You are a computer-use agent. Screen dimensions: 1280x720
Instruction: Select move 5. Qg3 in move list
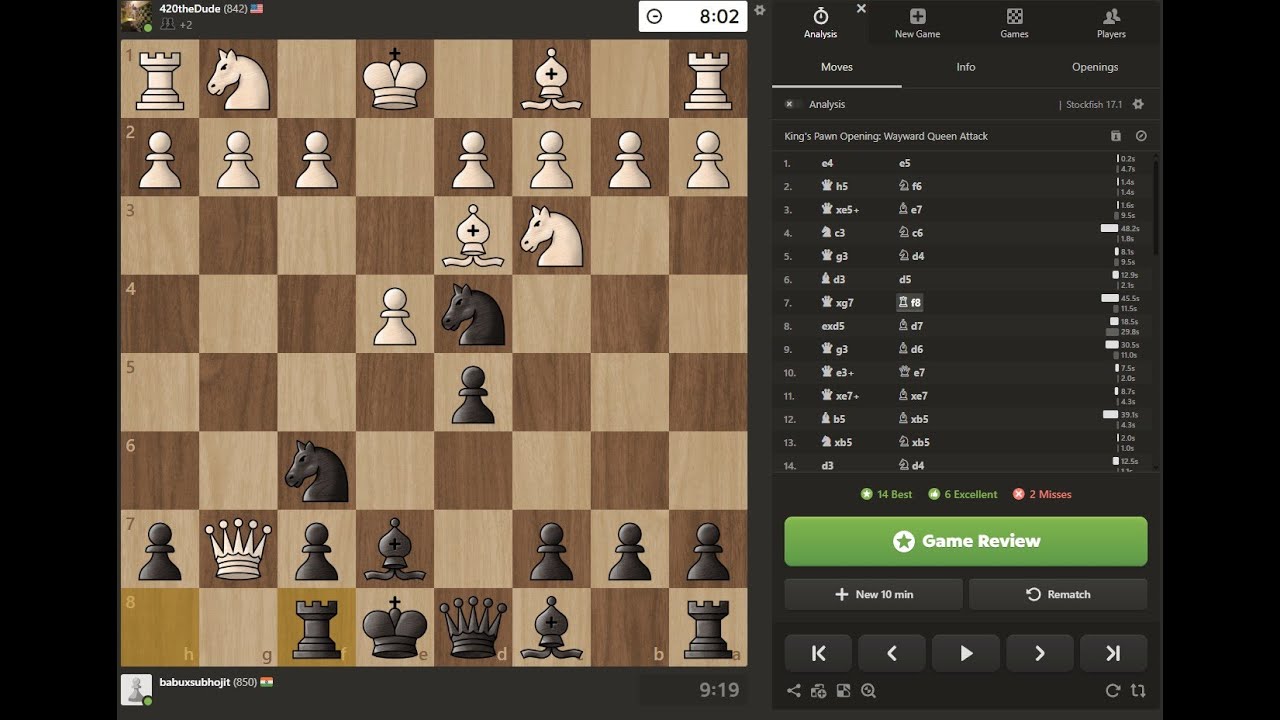[835, 256]
